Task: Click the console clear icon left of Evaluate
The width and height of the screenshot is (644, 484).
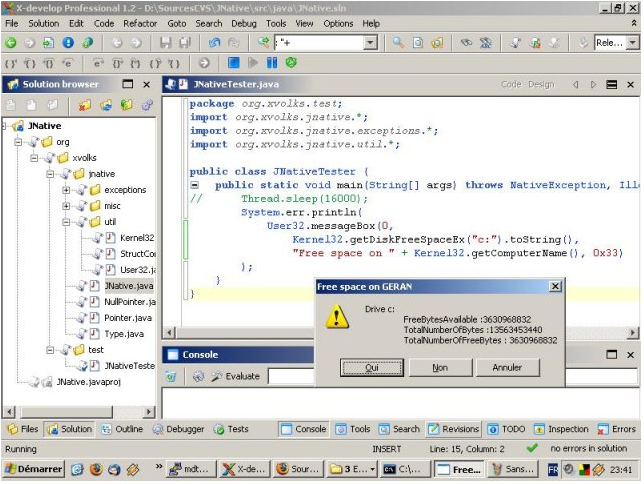Action: pos(171,376)
